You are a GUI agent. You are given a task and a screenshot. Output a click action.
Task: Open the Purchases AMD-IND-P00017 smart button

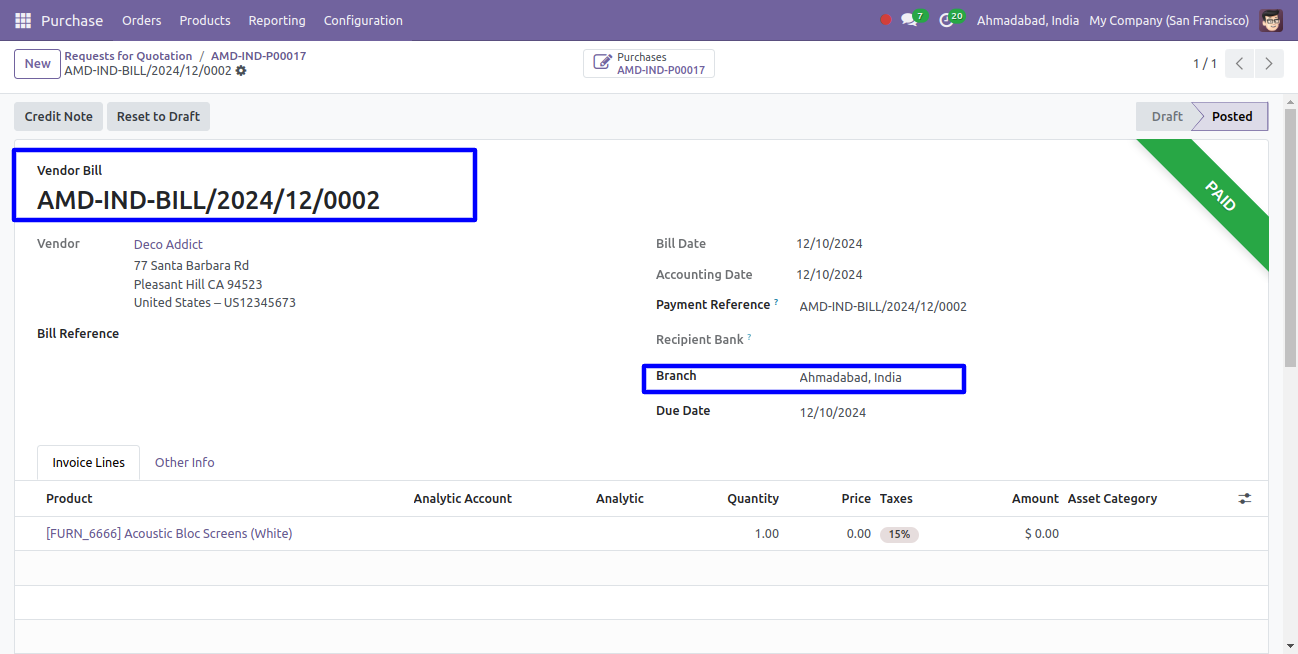[649, 64]
